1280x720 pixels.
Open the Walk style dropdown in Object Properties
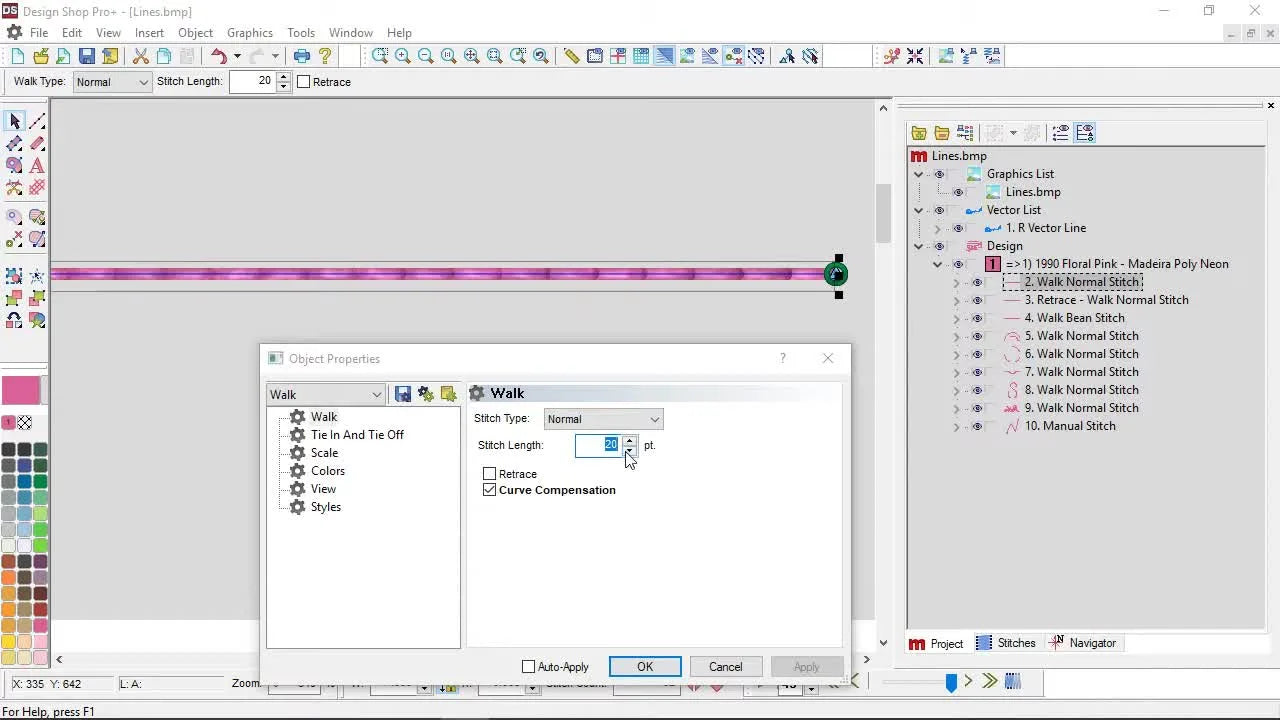(x=325, y=394)
